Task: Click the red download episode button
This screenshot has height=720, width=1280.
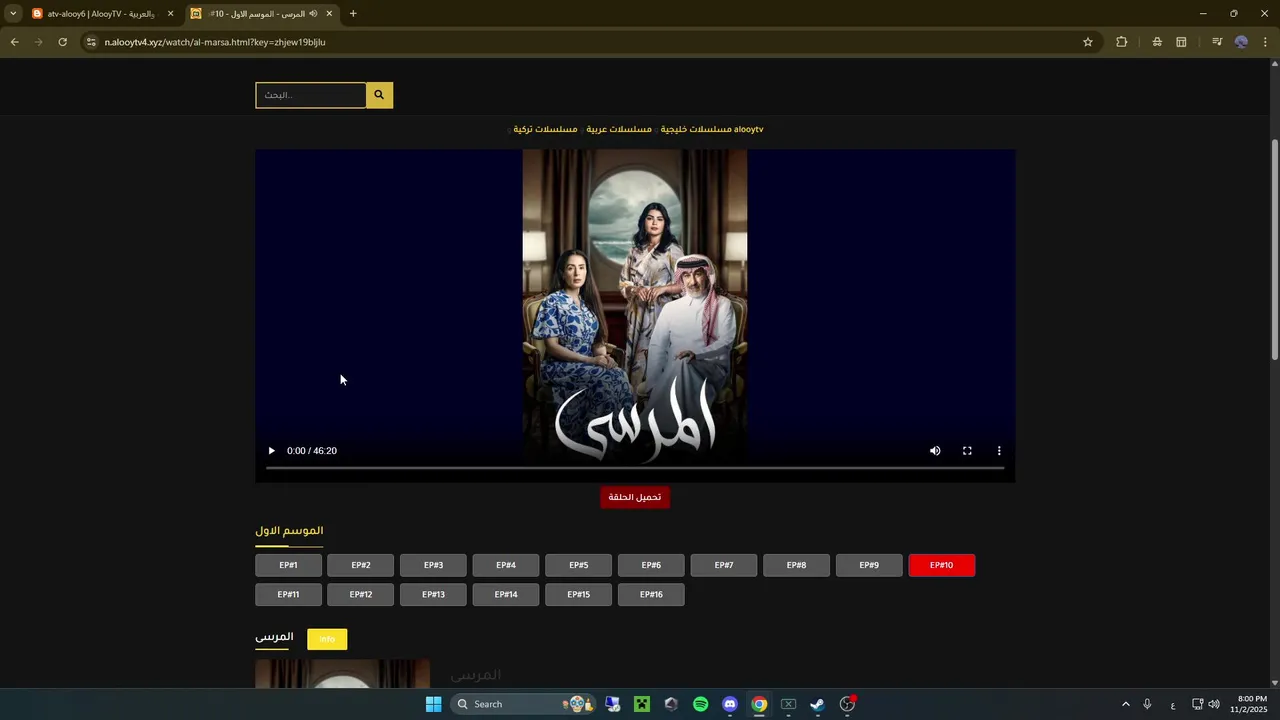Action: tap(635, 497)
